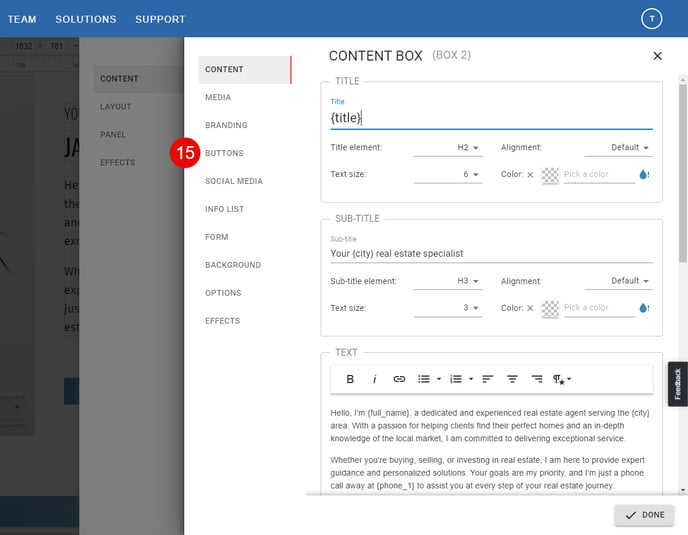Open the Feedback side tab
The width and height of the screenshot is (688, 535).
677,384
